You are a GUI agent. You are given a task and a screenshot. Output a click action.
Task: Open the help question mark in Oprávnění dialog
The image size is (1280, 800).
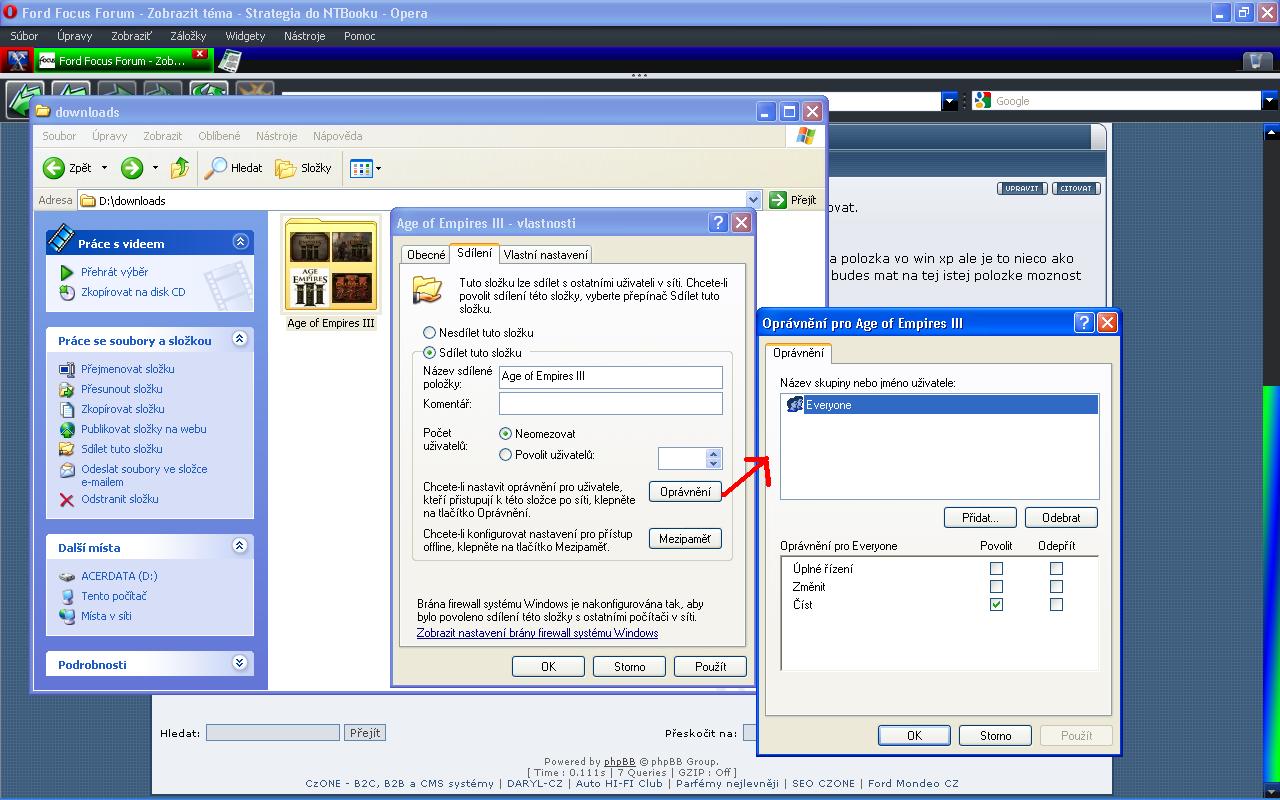pyautogui.click(x=1084, y=322)
